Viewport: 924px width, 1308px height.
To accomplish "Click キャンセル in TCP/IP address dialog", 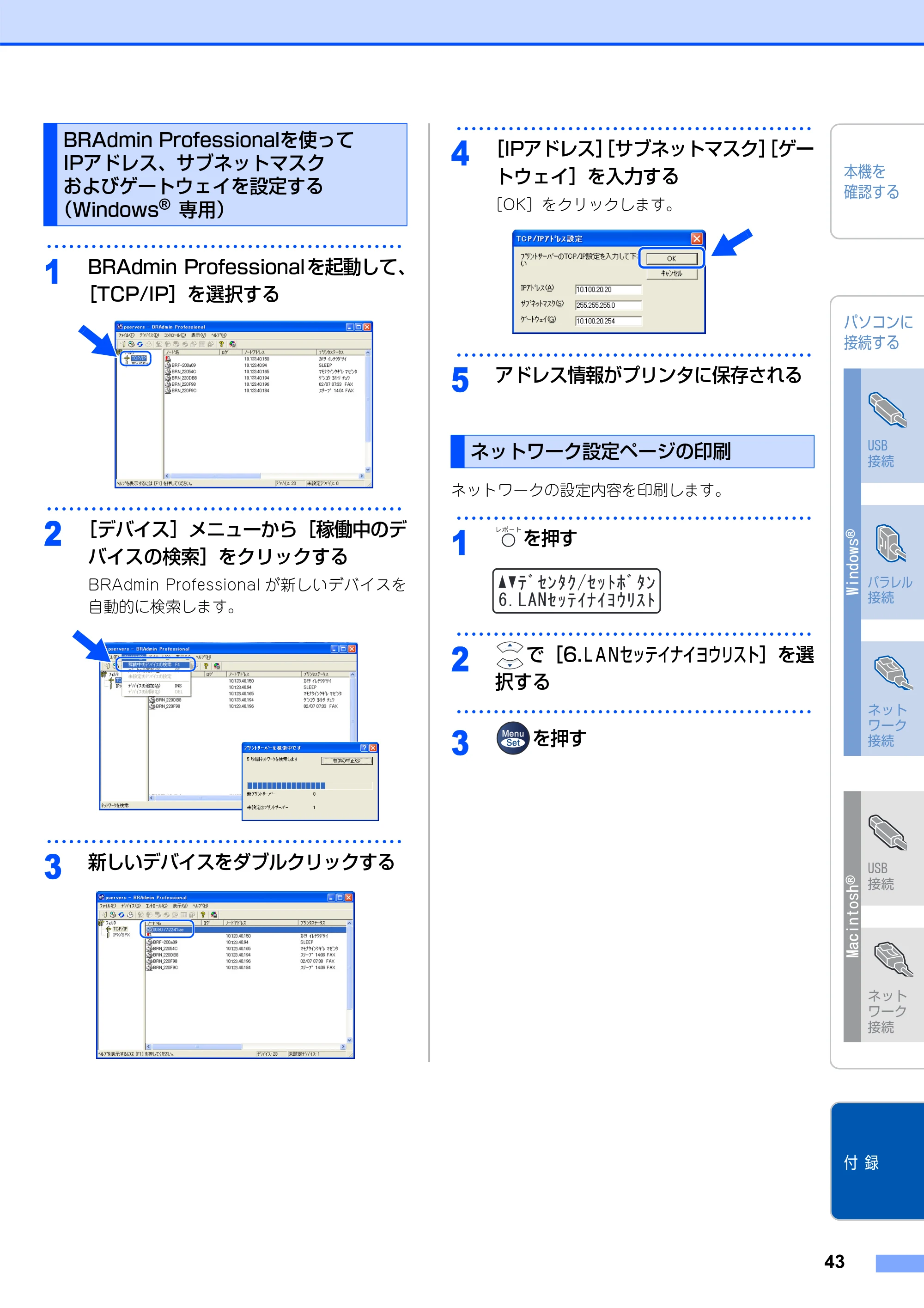I will 672,274.
